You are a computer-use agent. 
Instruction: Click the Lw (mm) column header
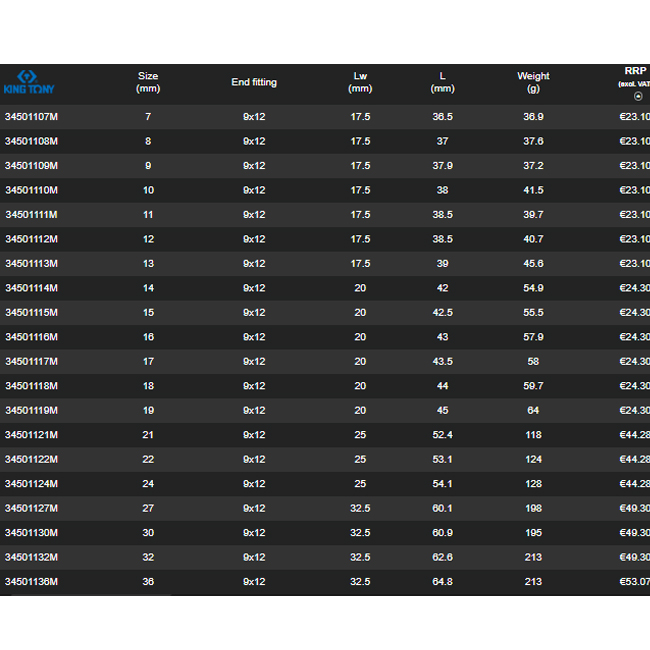[x=360, y=82]
